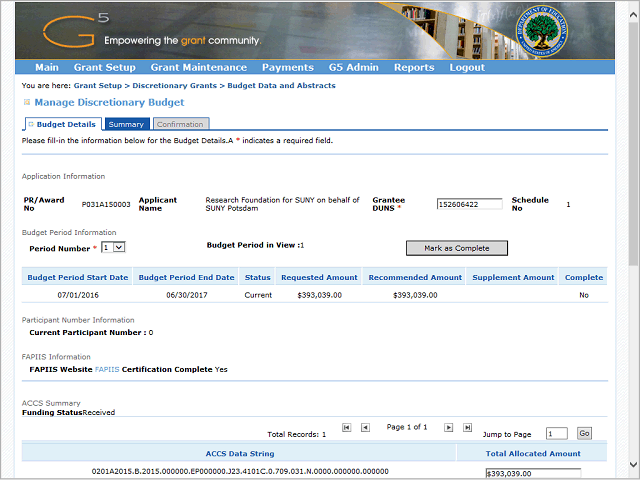Click the Current status cell
Image resolution: width=640 pixels, height=480 pixels.
(x=258, y=295)
